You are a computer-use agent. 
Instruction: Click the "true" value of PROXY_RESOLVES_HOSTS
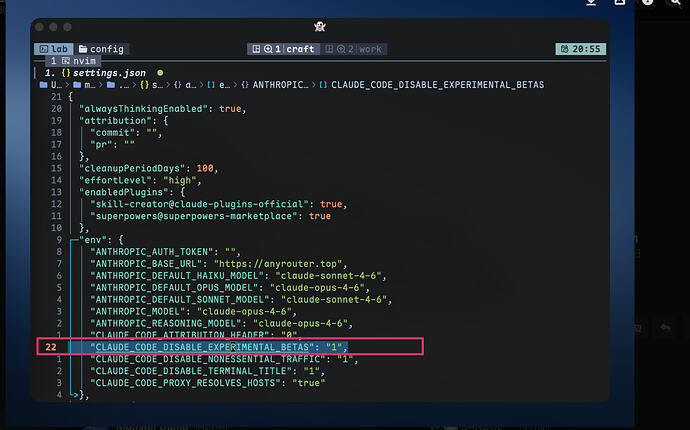coord(308,382)
